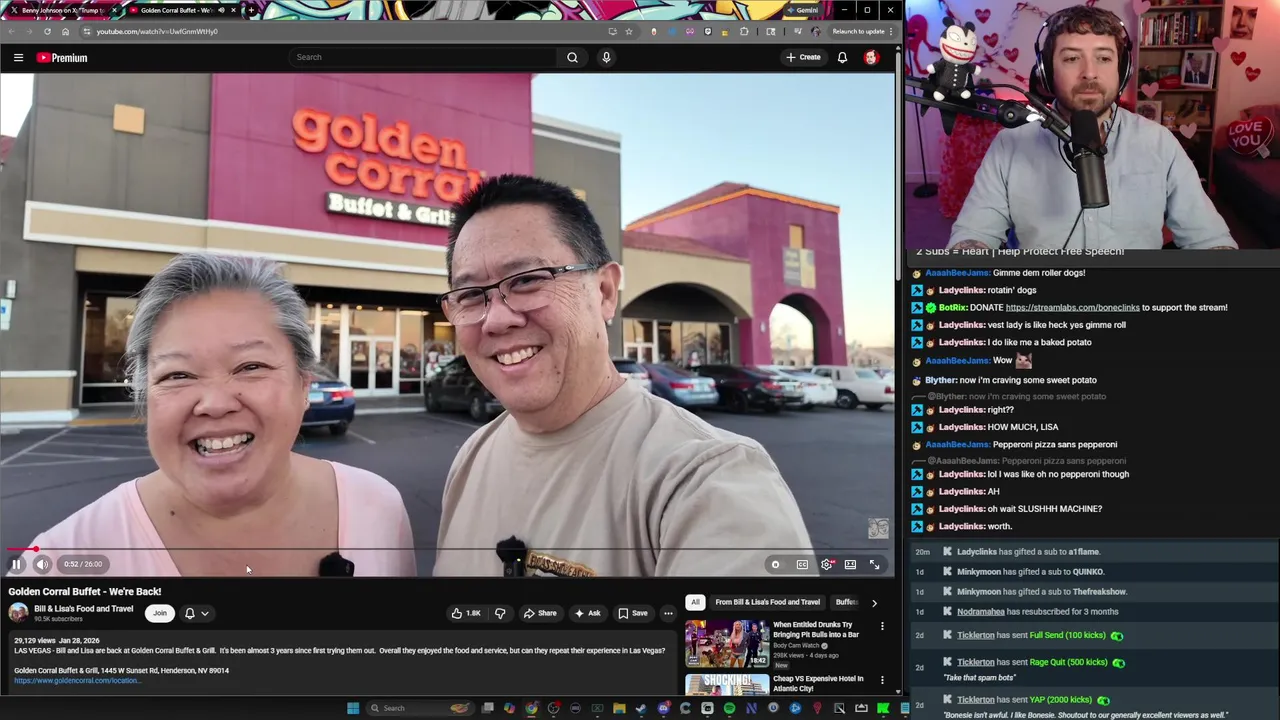
Task: Open the Create menu
Action: [803, 57]
